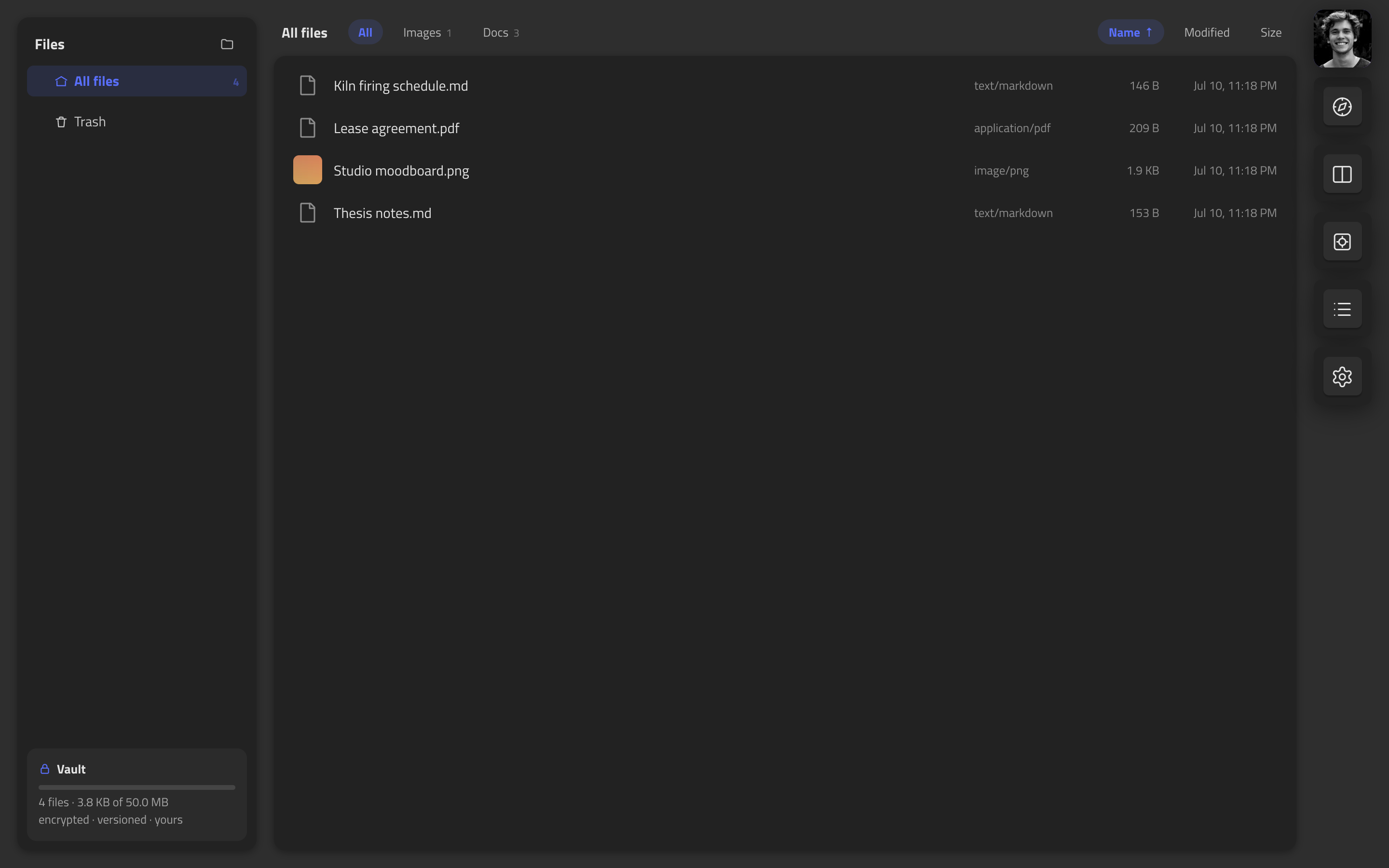Click the trash can icon in sidebar
This screenshot has width=1389, height=868.
[61, 122]
